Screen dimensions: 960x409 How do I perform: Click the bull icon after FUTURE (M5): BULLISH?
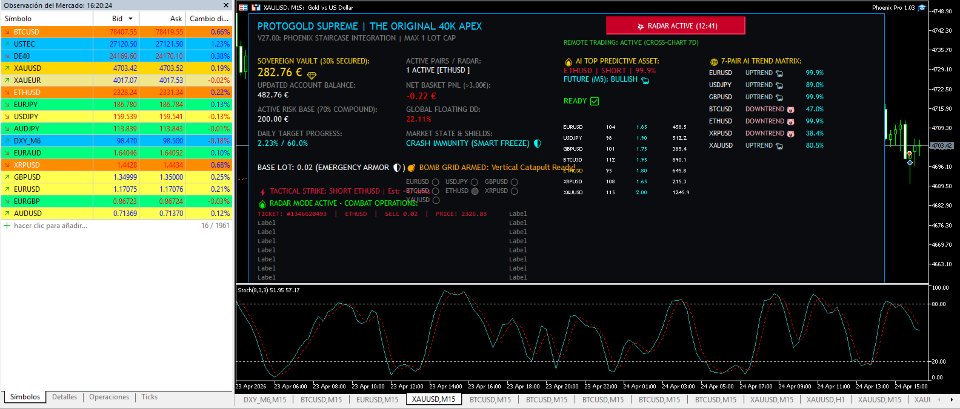[645, 80]
